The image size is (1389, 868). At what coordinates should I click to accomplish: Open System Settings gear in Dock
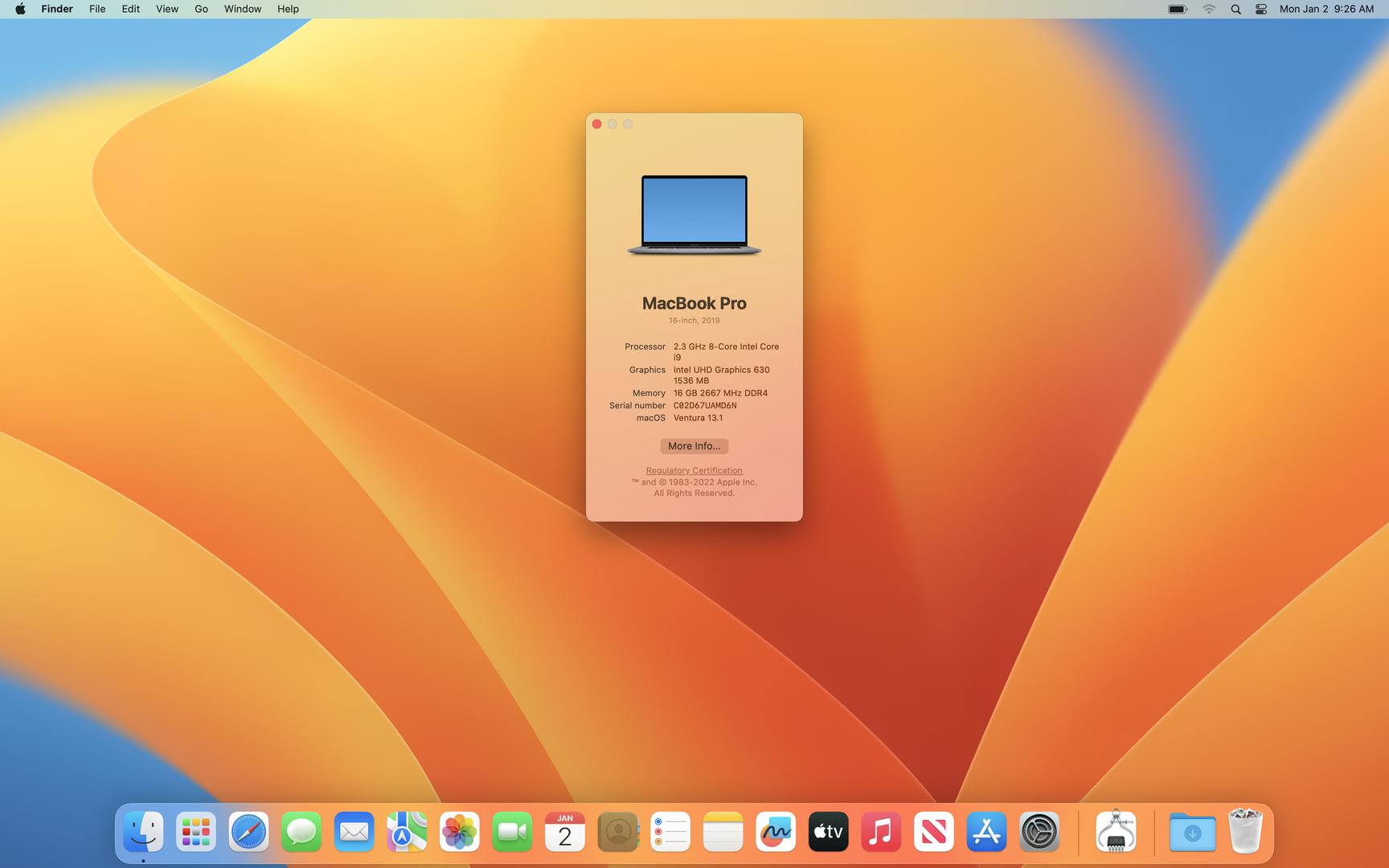click(1039, 832)
